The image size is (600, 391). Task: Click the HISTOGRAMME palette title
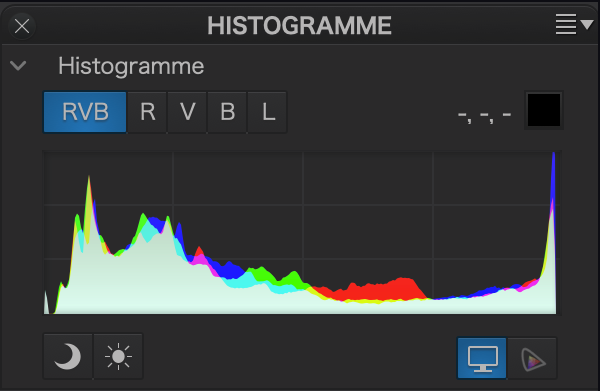[x=299, y=26]
